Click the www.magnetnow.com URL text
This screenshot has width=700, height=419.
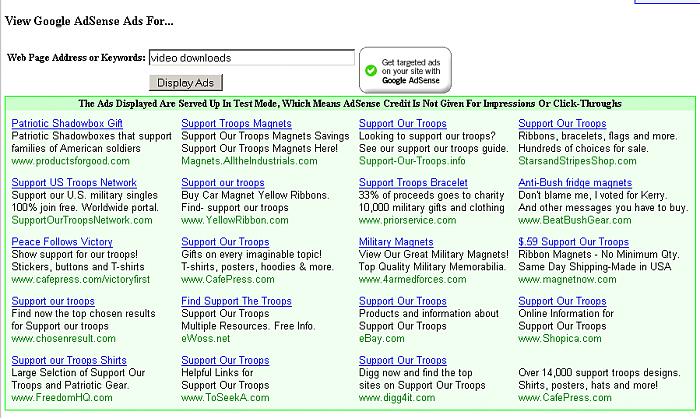(567, 280)
